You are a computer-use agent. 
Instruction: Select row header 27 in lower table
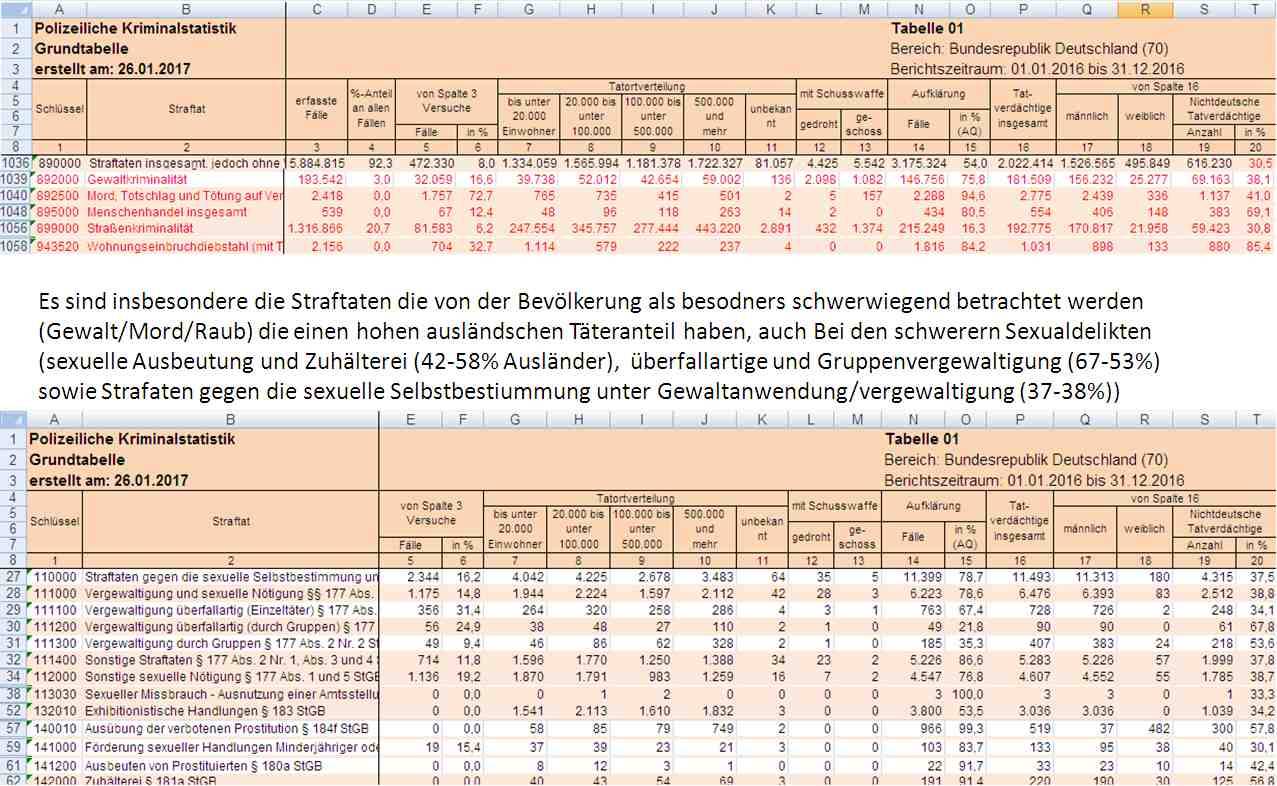(13, 577)
